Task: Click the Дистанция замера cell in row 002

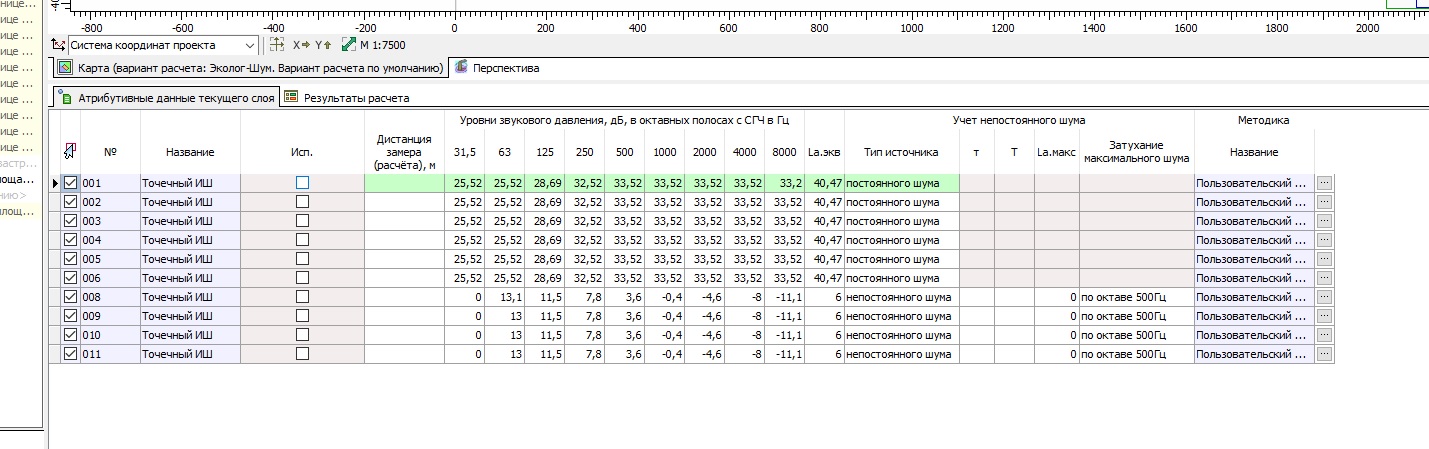Action: [x=405, y=202]
